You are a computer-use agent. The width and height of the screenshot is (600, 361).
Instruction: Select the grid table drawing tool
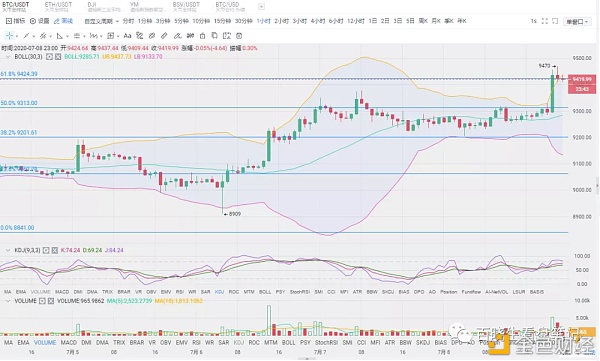[110, 36]
